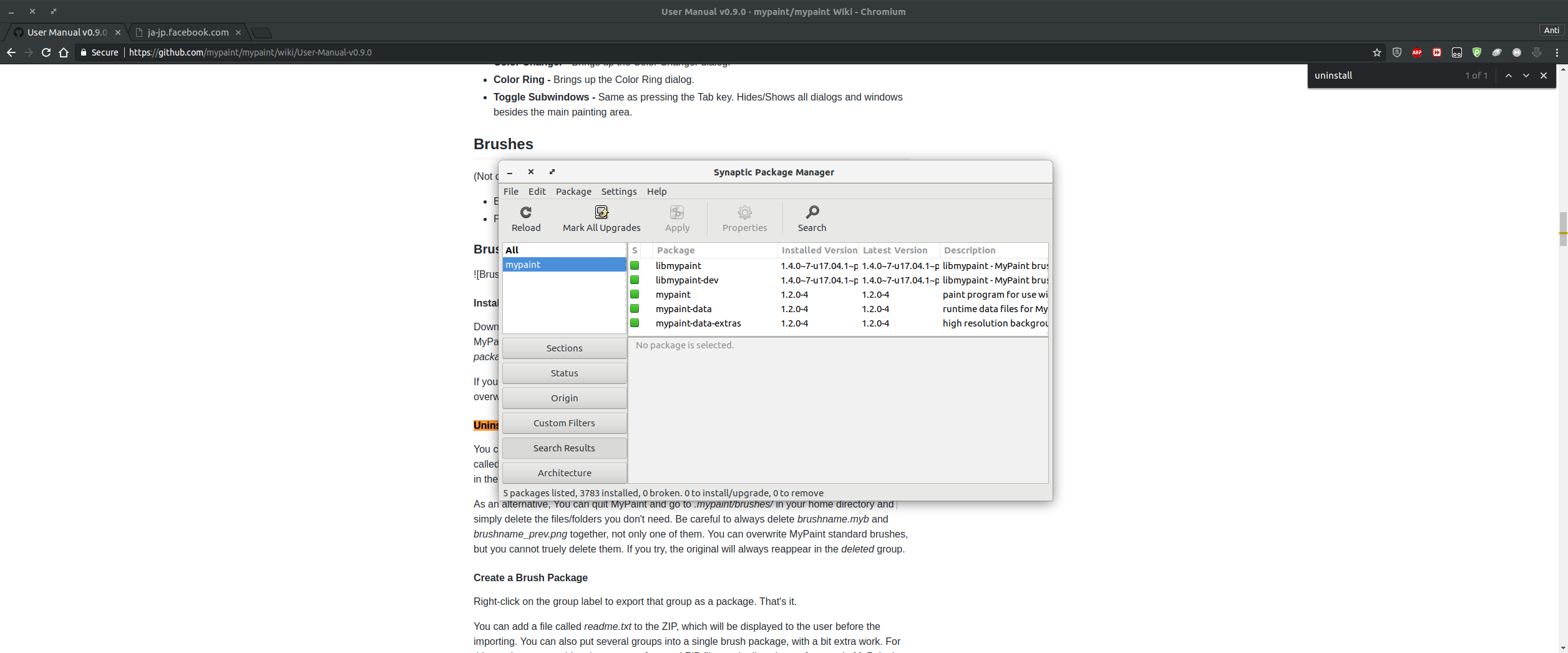Click the Pocket-style shield extension icon
This screenshot has height=653, width=1568.
click(x=1396, y=52)
